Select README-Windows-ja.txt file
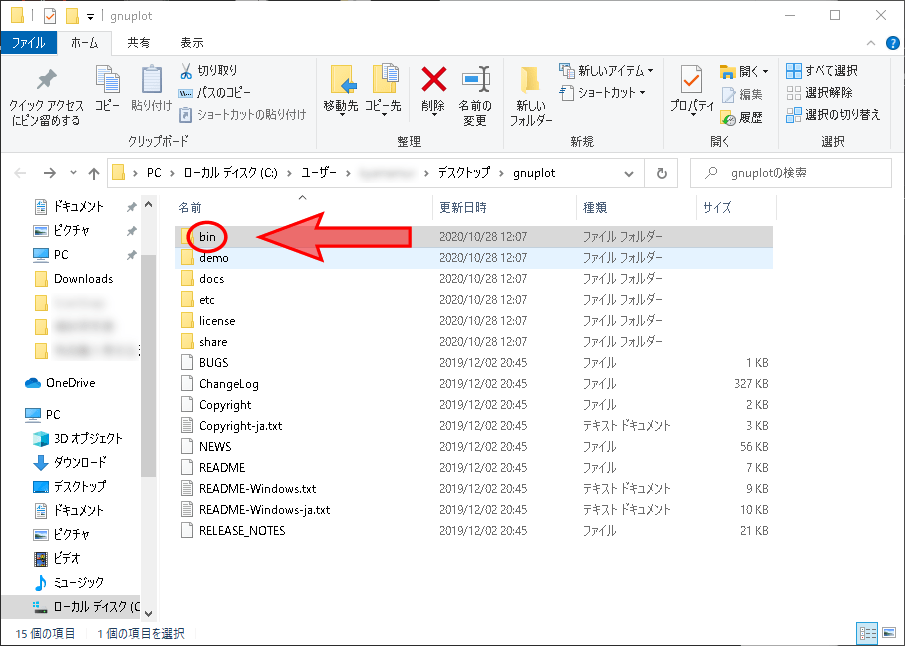This screenshot has width=905, height=646. [473, 510]
